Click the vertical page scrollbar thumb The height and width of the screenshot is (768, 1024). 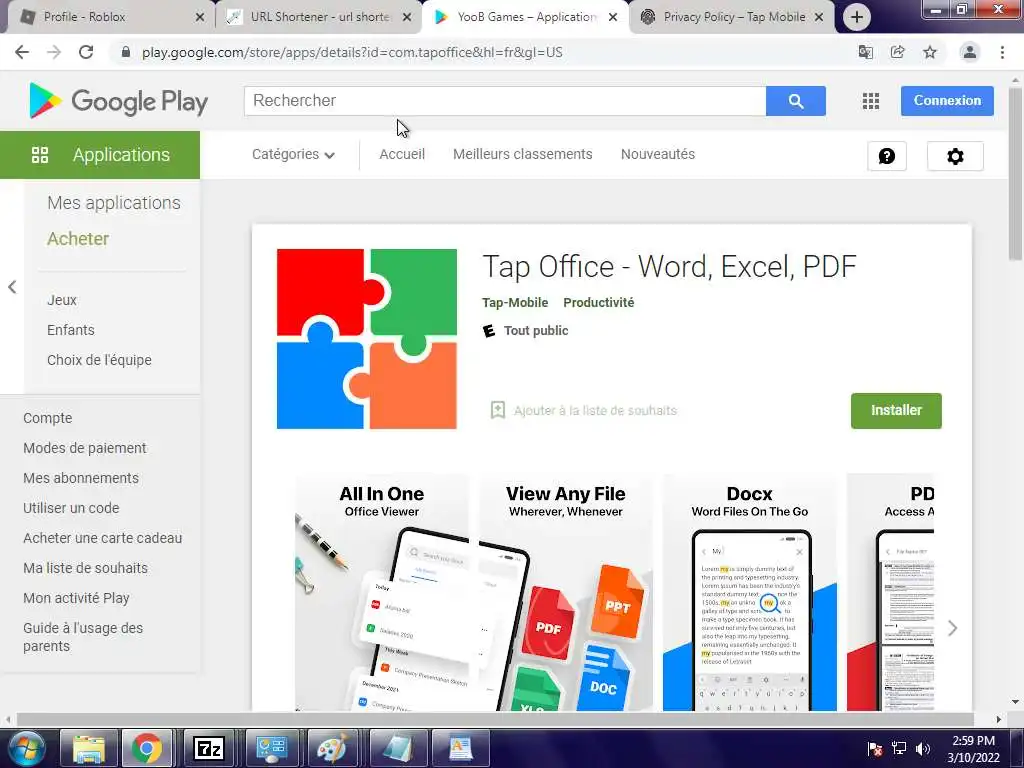1015,173
